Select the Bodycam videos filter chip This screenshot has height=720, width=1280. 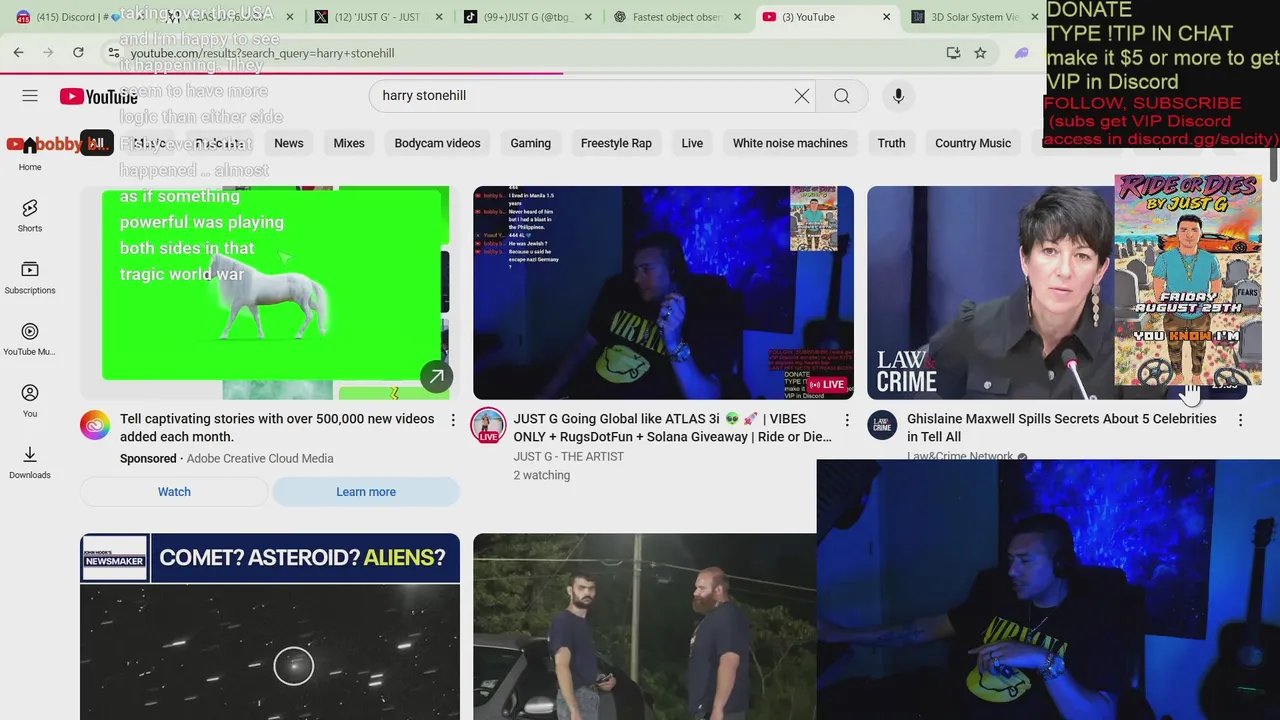(x=437, y=143)
